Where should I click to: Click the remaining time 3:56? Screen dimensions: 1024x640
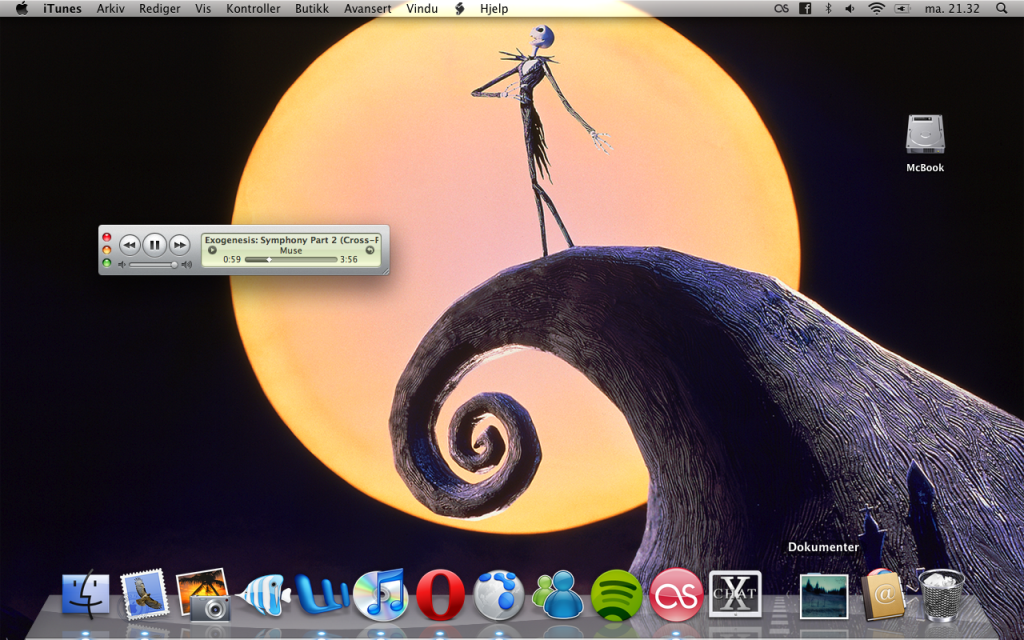click(x=349, y=259)
